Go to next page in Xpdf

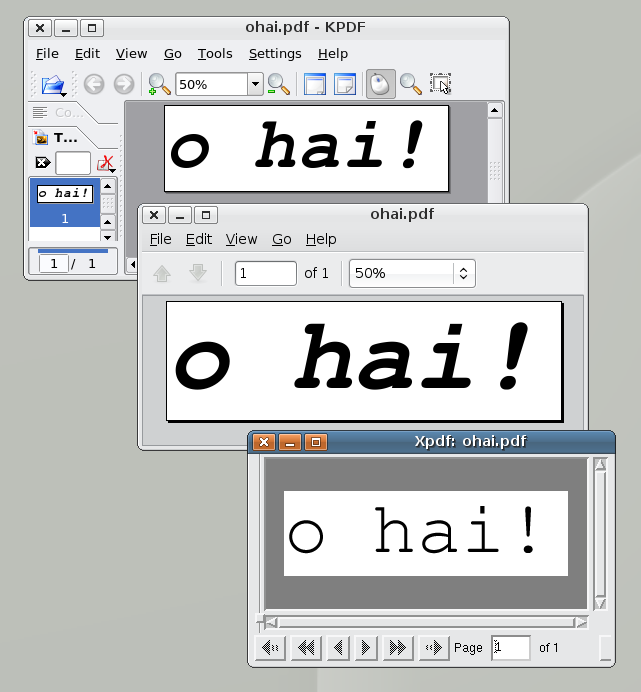(x=366, y=648)
